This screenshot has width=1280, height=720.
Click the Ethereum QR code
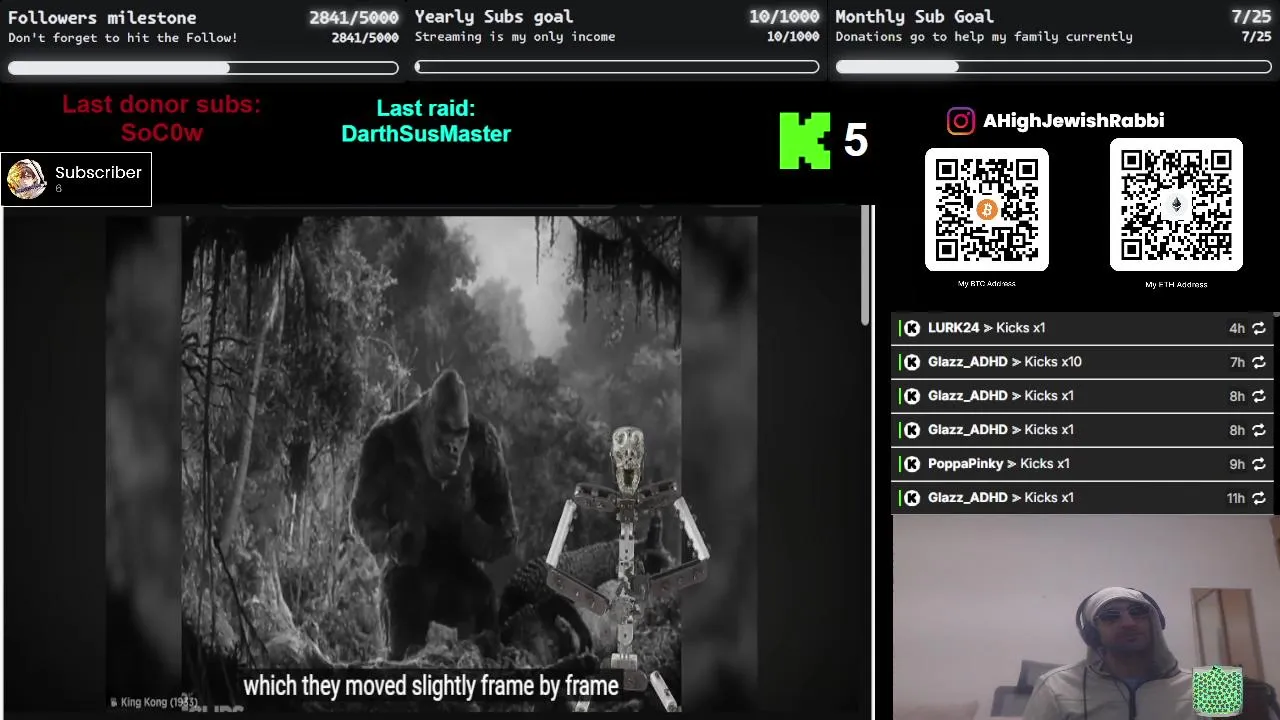pos(1176,205)
